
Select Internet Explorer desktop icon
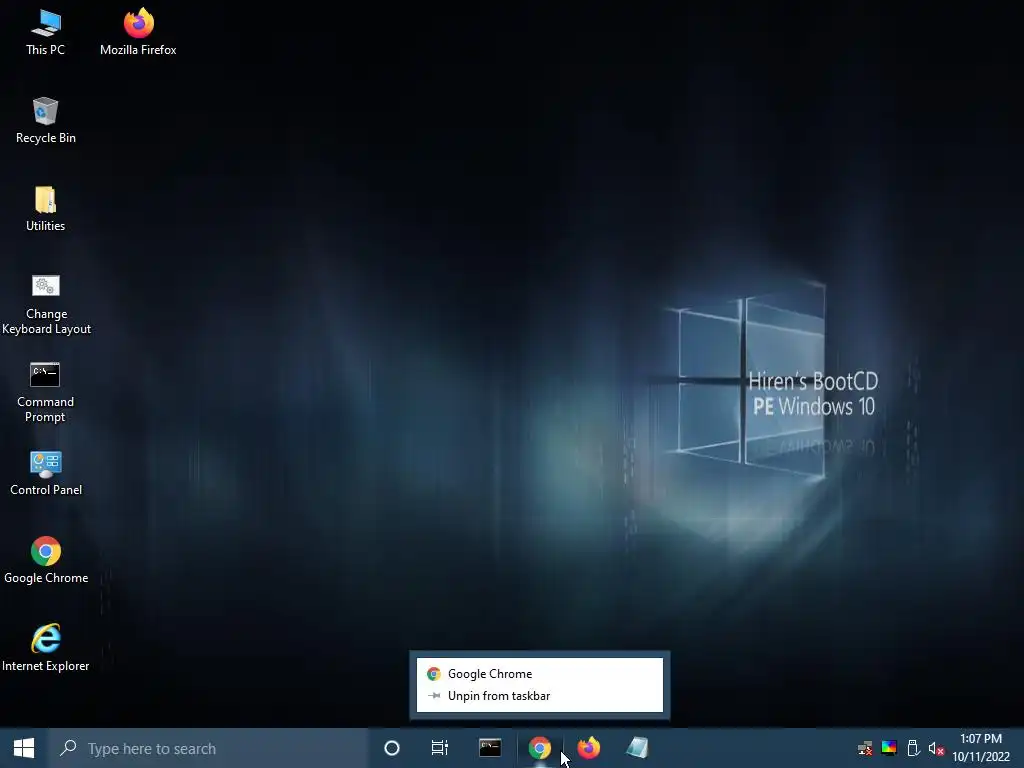pyautogui.click(x=46, y=648)
